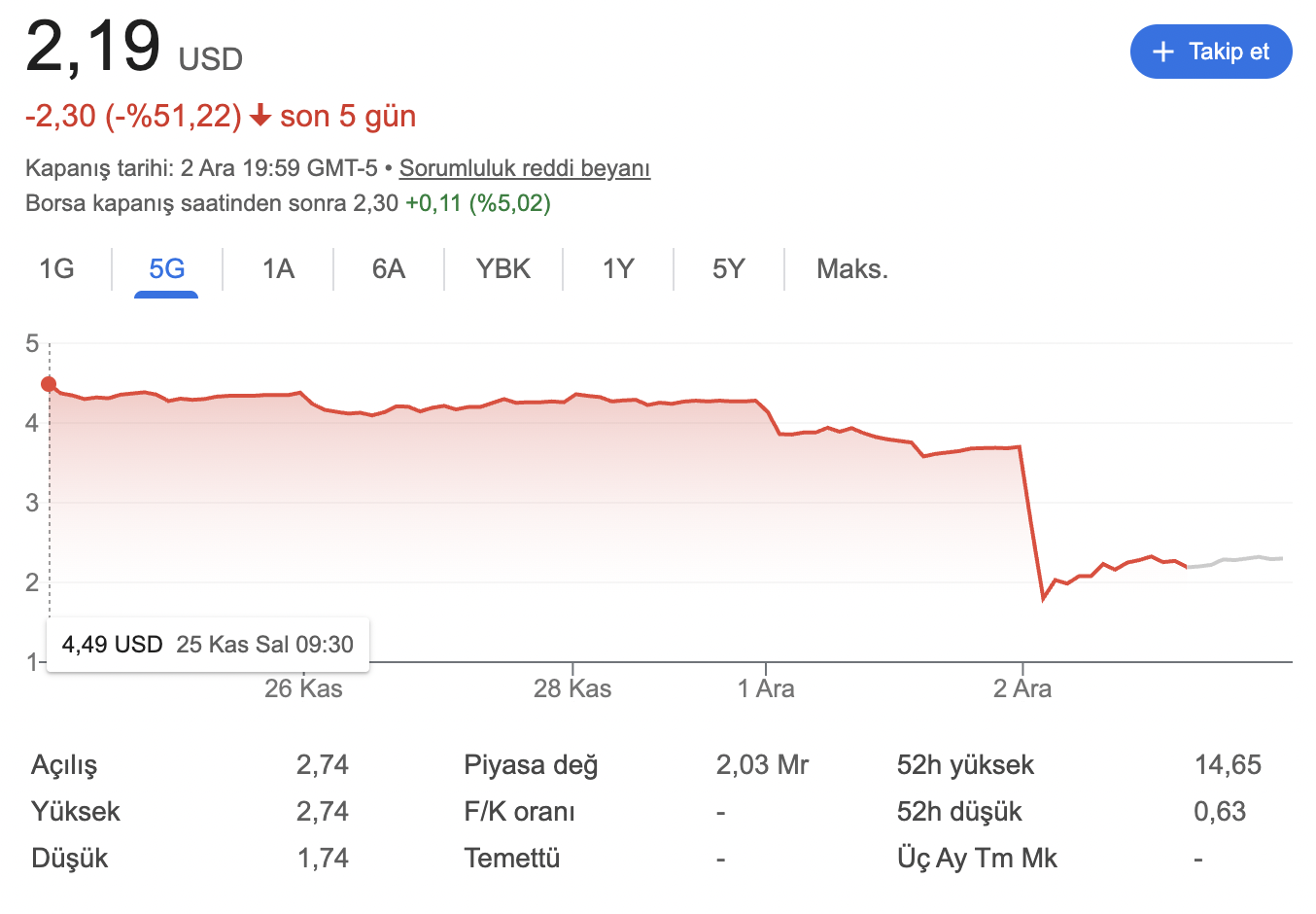The width and height of the screenshot is (1316, 914).
Task: Click the red dot at chart start
Action: [49, 384]
